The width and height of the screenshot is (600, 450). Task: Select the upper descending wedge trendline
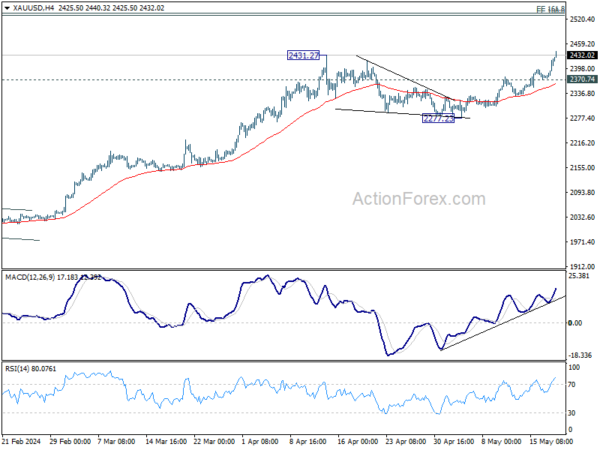[x=406, y=78]
